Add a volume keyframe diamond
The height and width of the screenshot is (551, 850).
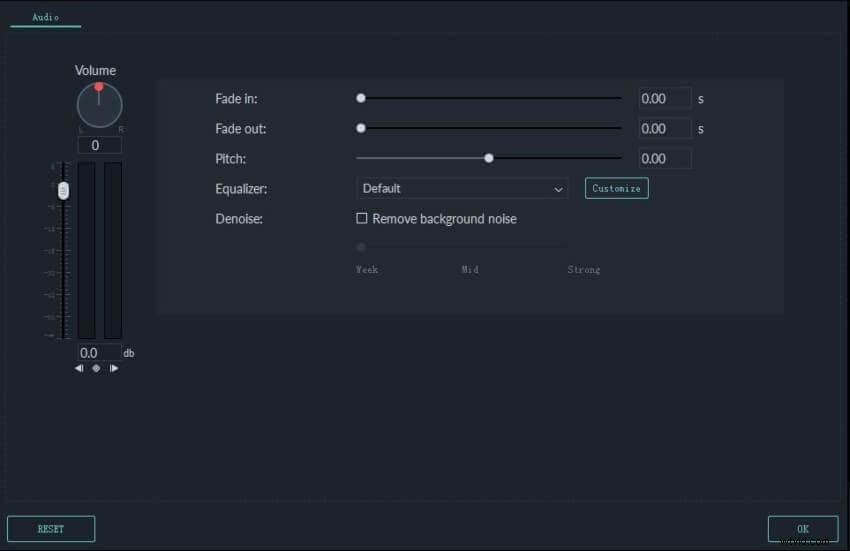click(96, 368)
